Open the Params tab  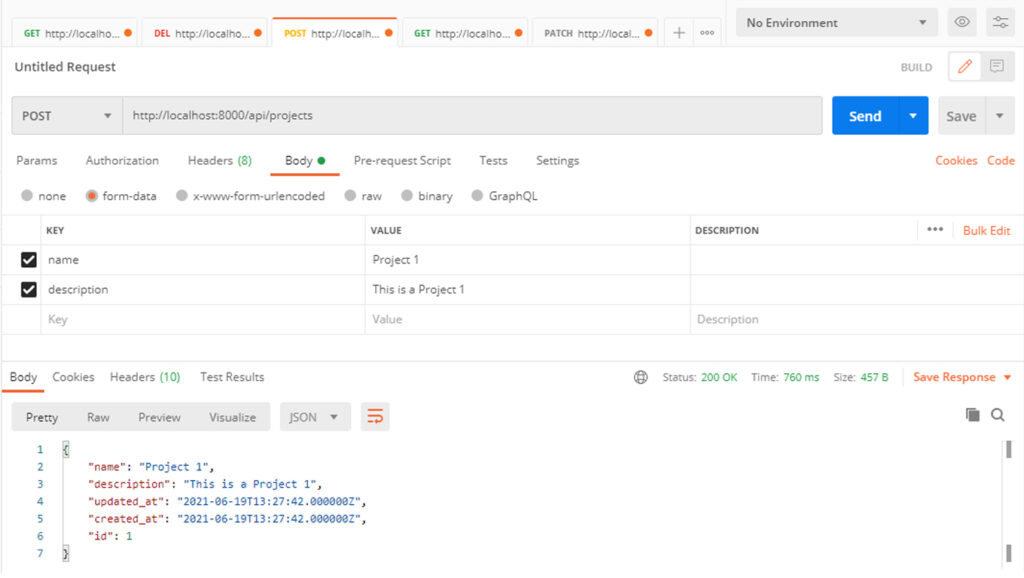pos(37,160)
